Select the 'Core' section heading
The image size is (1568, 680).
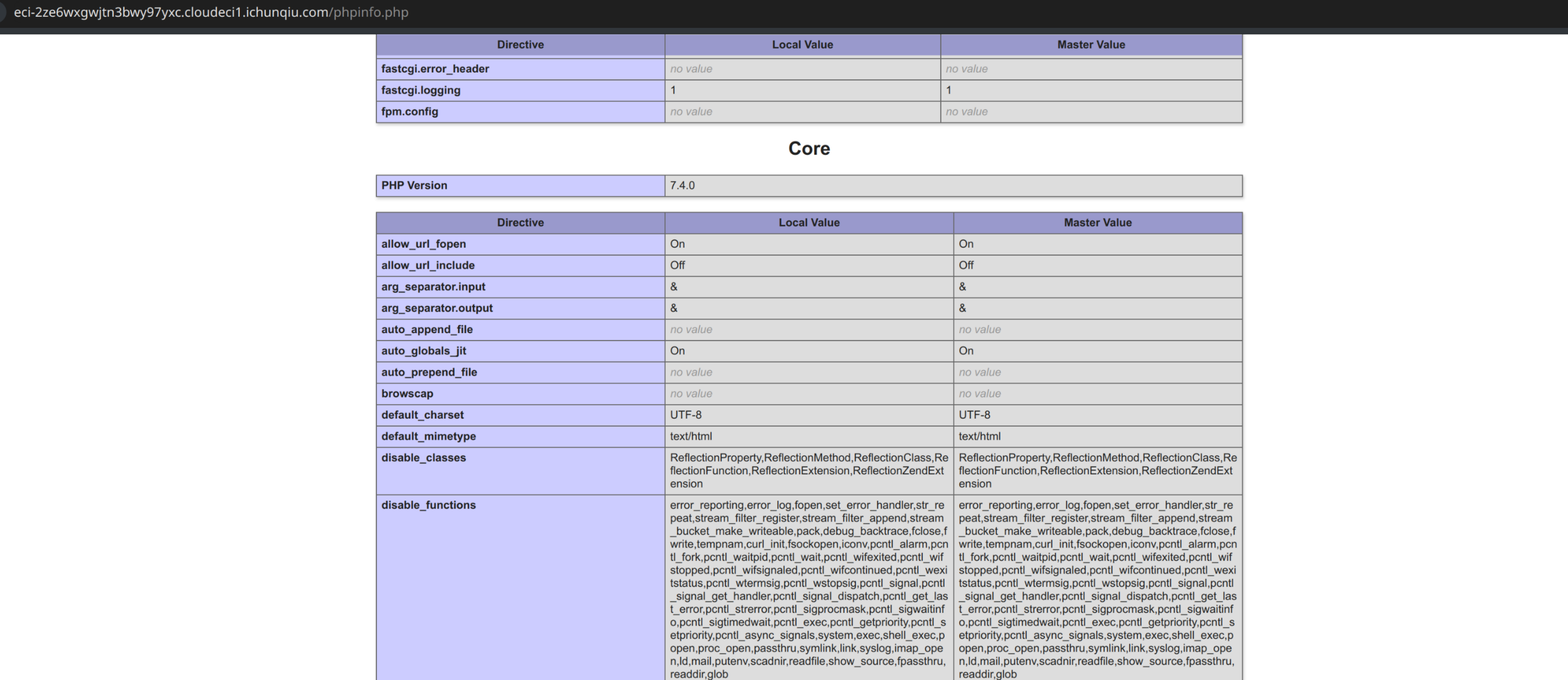pyautogui.click(x=809, y=148)
